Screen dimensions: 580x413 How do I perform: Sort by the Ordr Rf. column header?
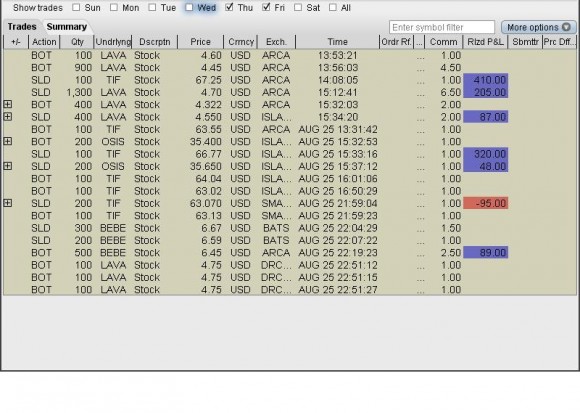(x=397, y=42)
